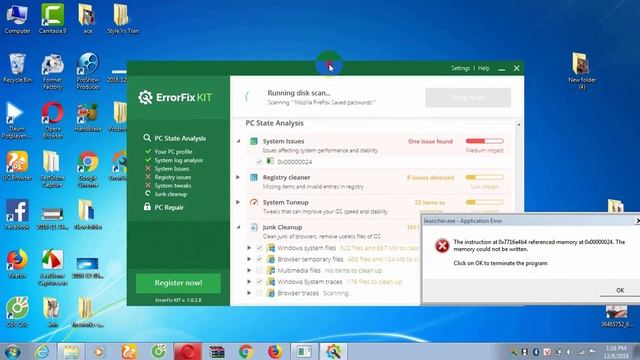Open Firefox desktop shortcut
Image resolution: width=640 pixels, height=360 pixels.
(x=17, y=264)
